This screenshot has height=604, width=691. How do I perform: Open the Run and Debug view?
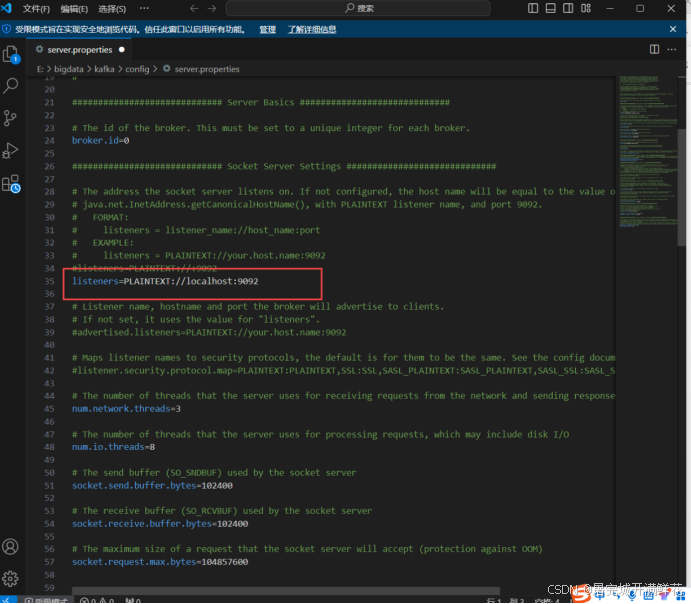tap(12, 151)
